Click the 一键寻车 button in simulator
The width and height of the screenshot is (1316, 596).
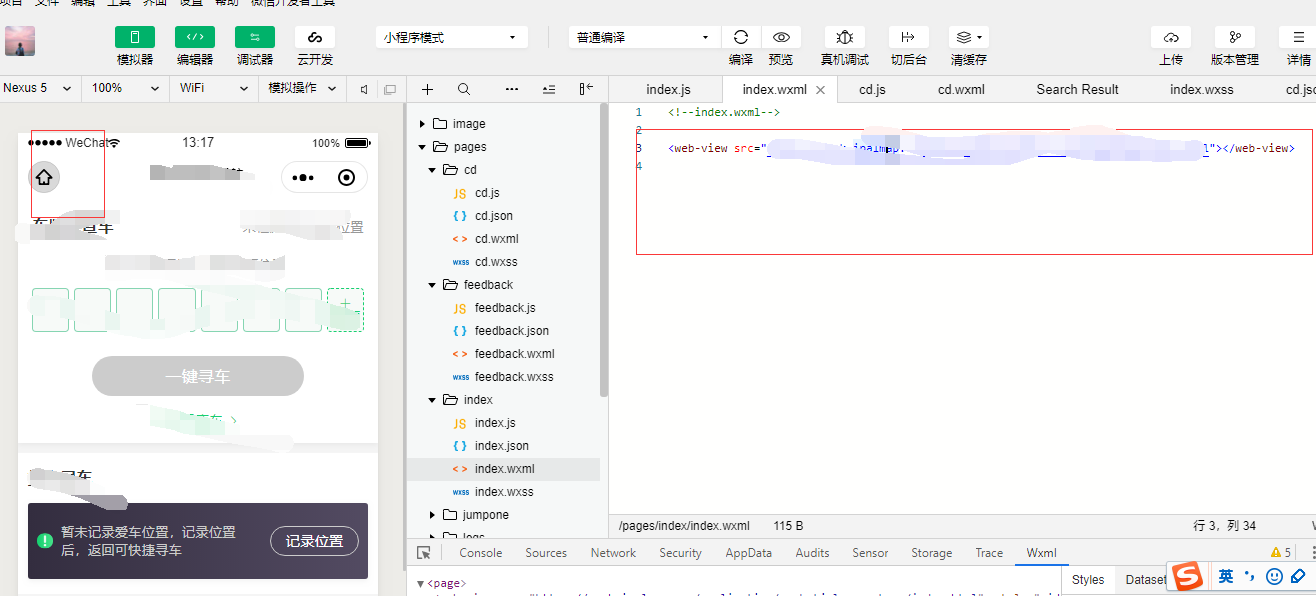[198, 376]
